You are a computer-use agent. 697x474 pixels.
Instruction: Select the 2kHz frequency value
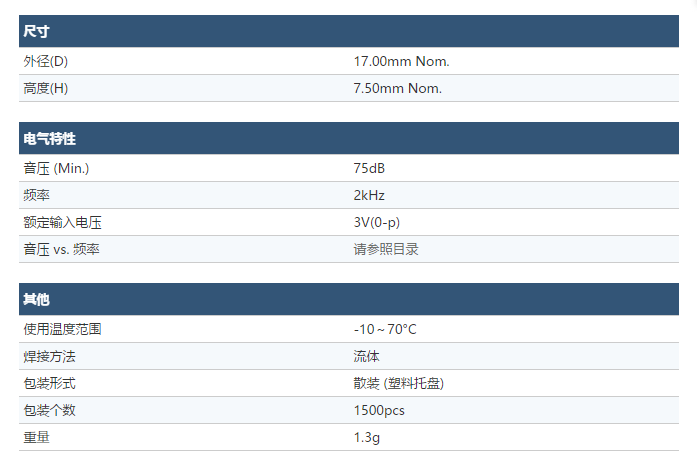pos(369,195)
